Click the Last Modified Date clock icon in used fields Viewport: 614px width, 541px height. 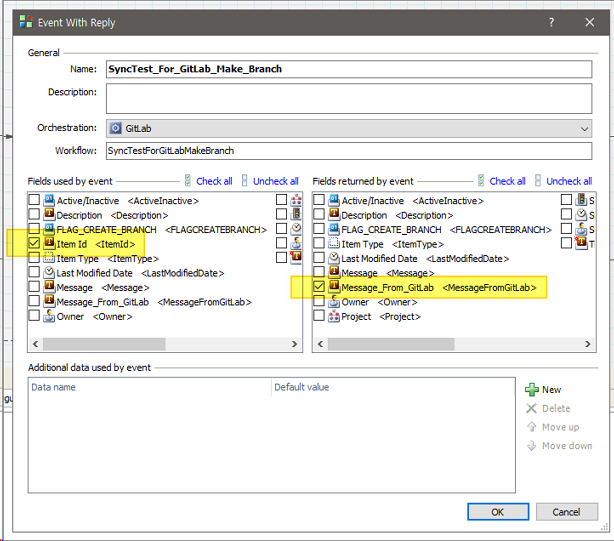[x=49, y=273]
